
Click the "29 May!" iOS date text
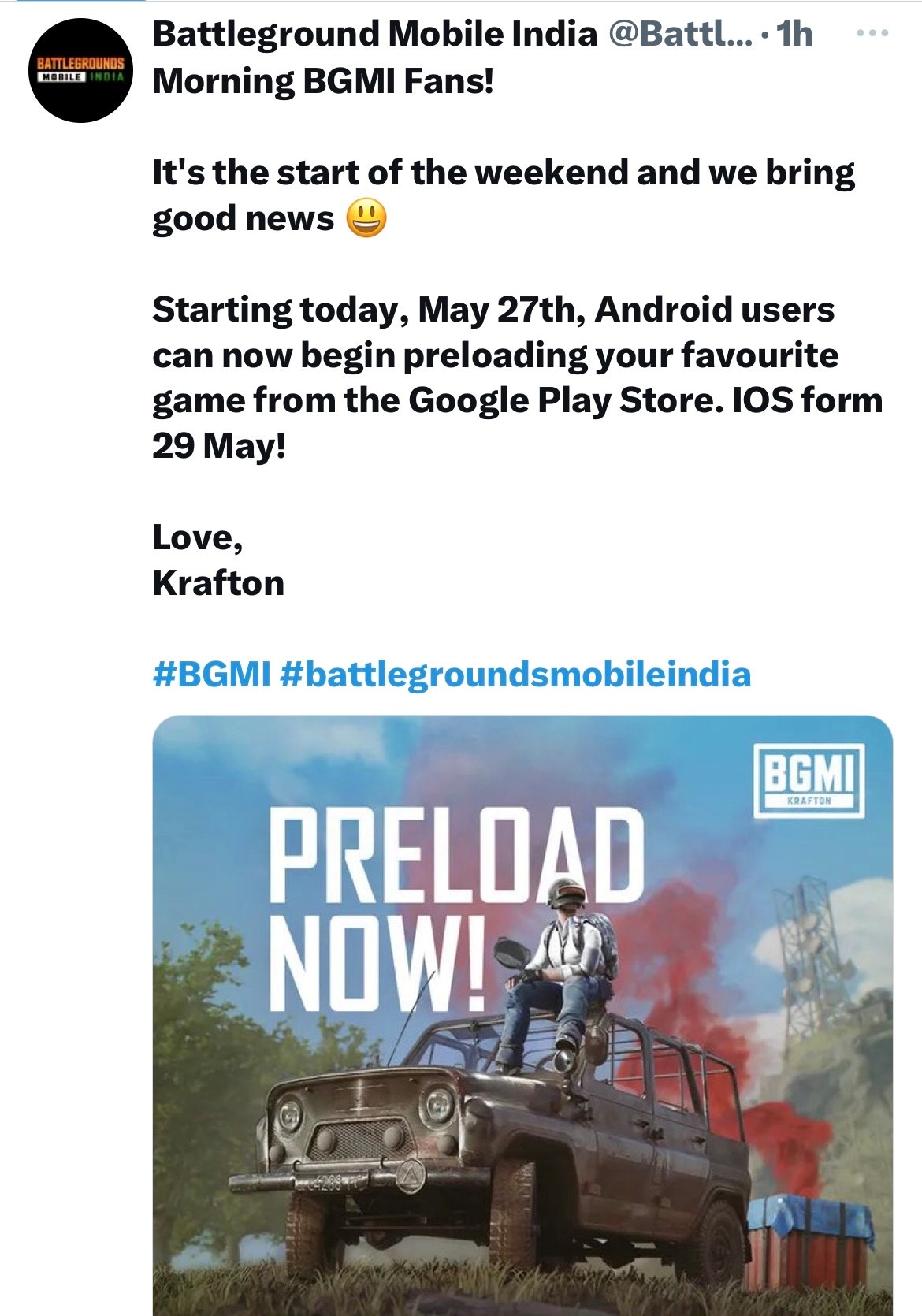tap(218, 447)
